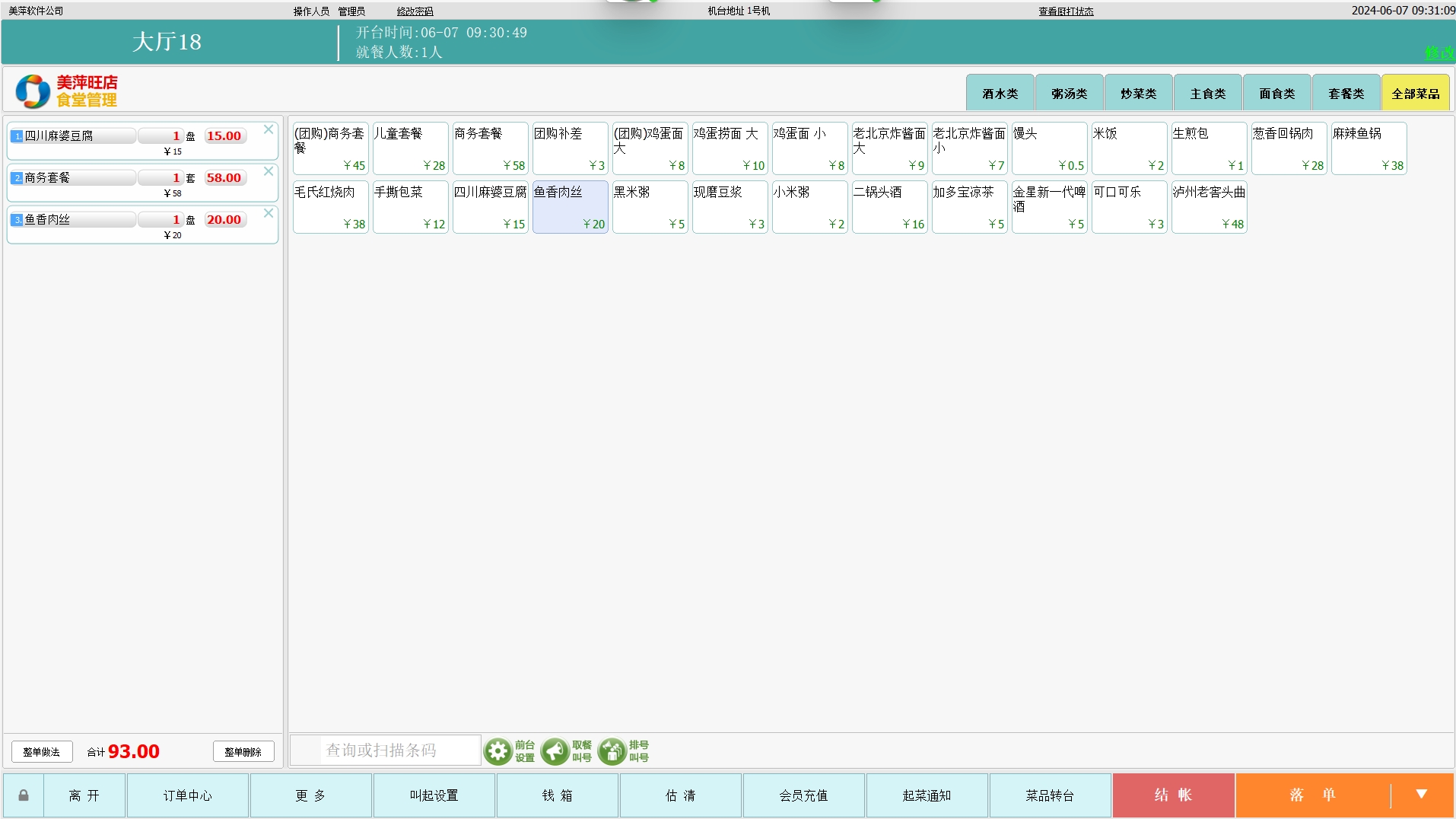Click the 取餐叫号 megaphone icon
This screenshot has width=1456, height=819.
click(x=555, y=751)
